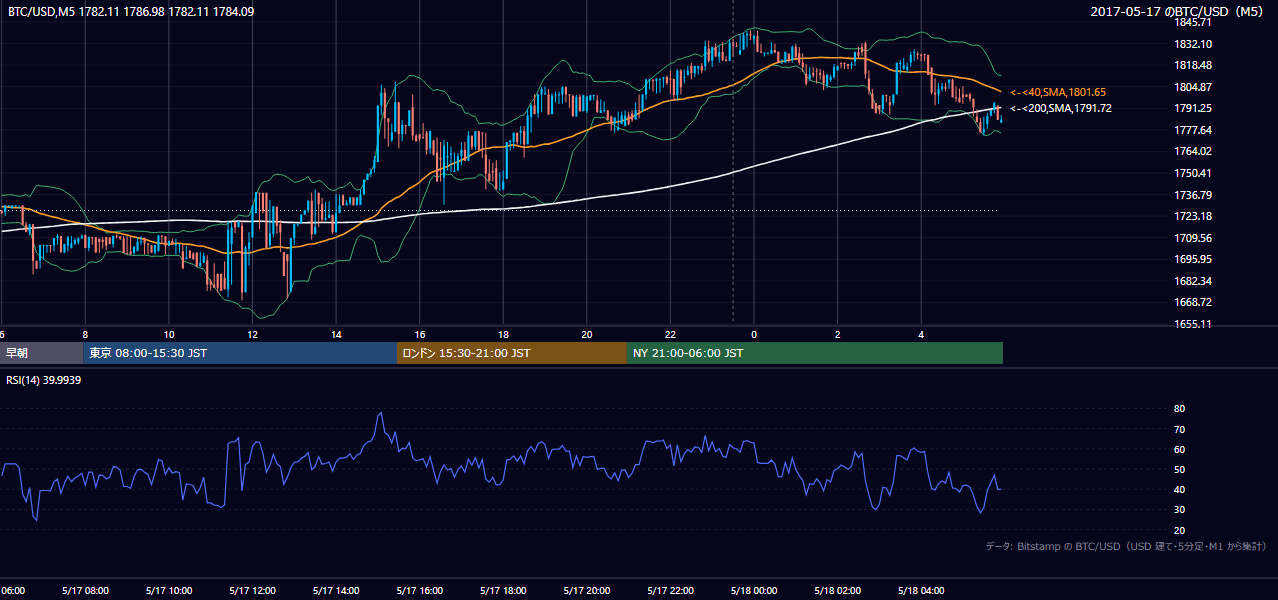Click the 5/17 14:00 date axis label
This screenshot has height=600, width=1278.
[336, 591]
